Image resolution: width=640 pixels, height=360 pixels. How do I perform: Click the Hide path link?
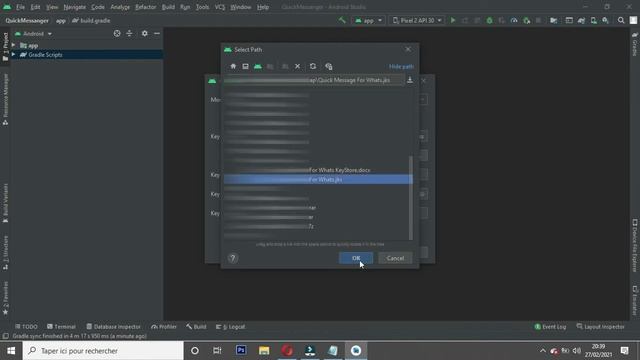[401, 66]
